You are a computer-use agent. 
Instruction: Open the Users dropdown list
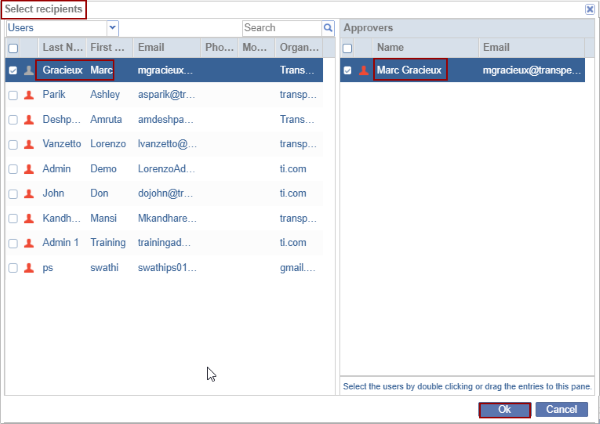(x=112, y=28)
